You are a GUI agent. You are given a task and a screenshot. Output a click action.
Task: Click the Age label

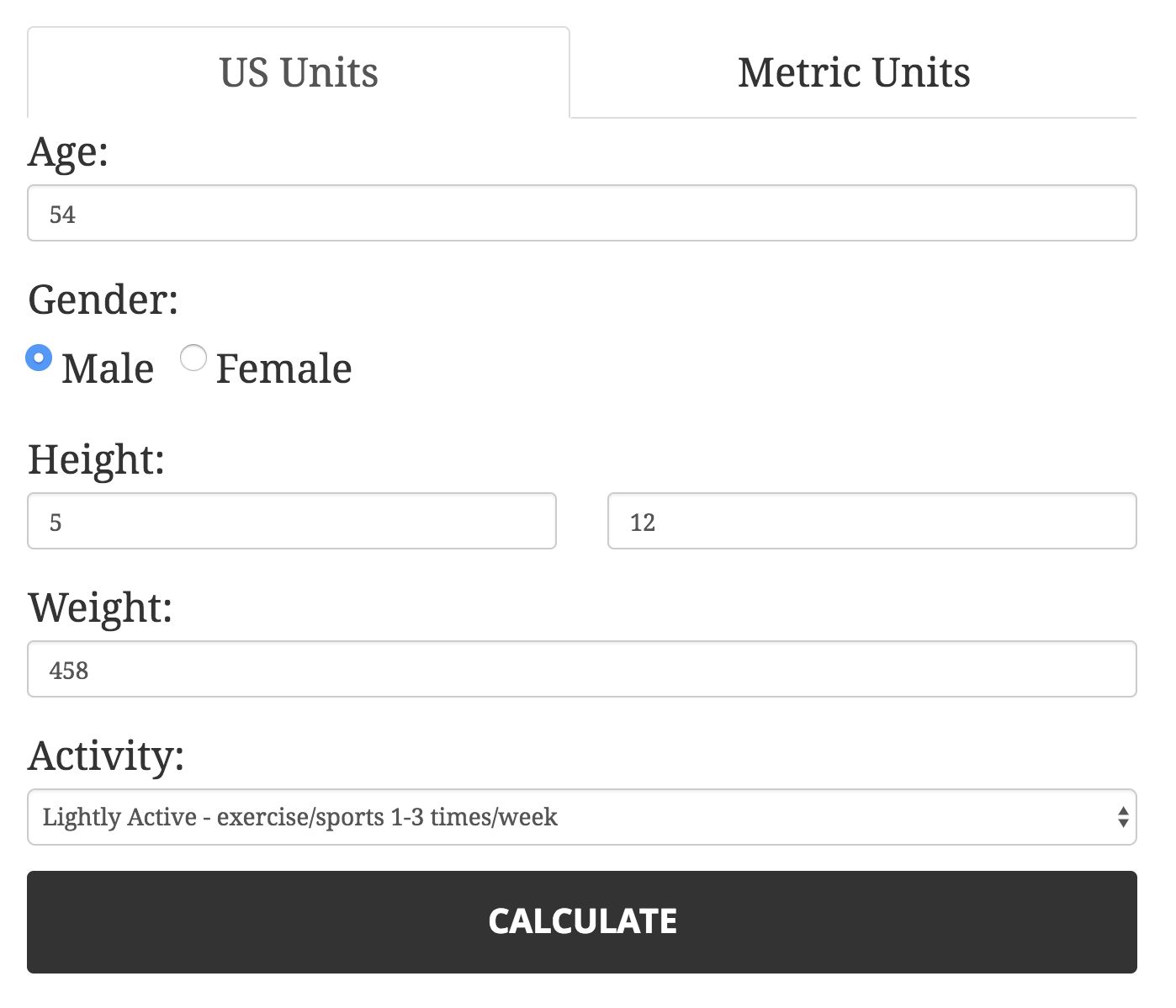(68, 153)
